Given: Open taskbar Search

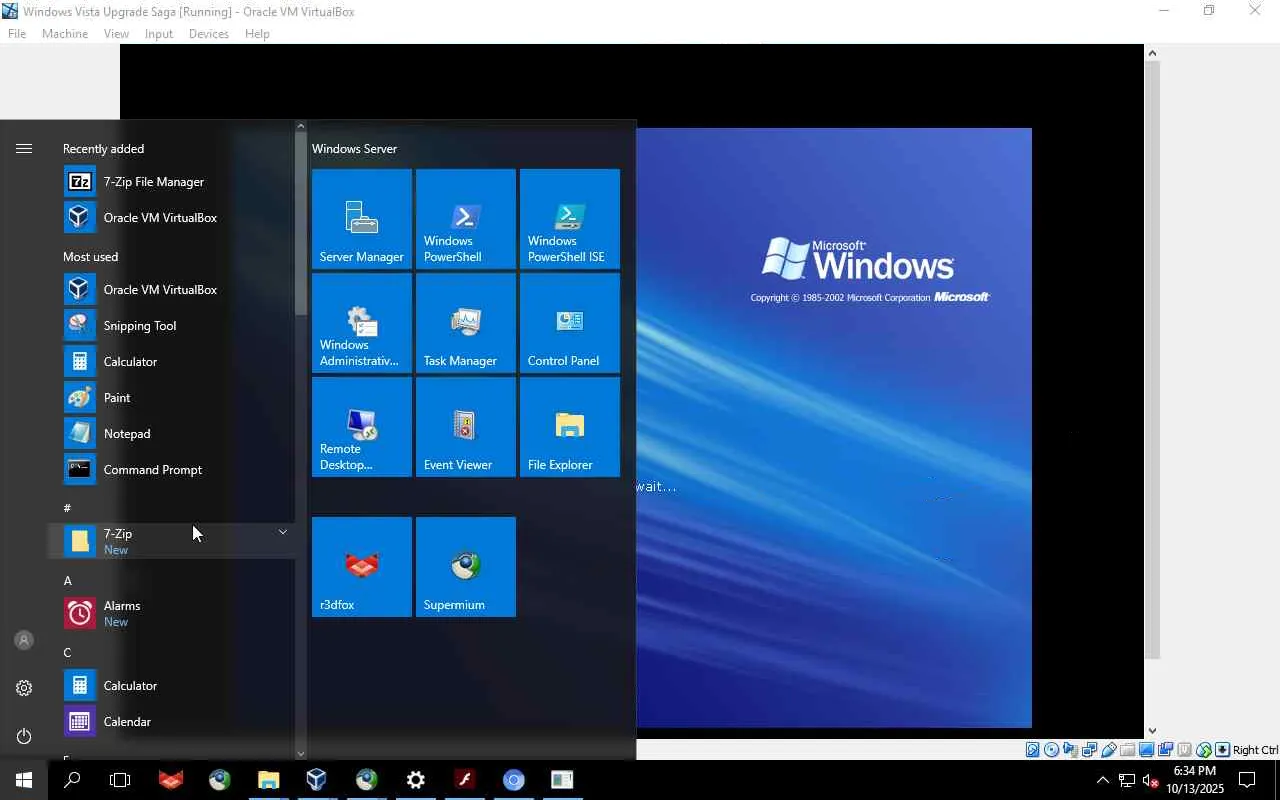Looking at the screenshot, I should (x=72, y=780).
